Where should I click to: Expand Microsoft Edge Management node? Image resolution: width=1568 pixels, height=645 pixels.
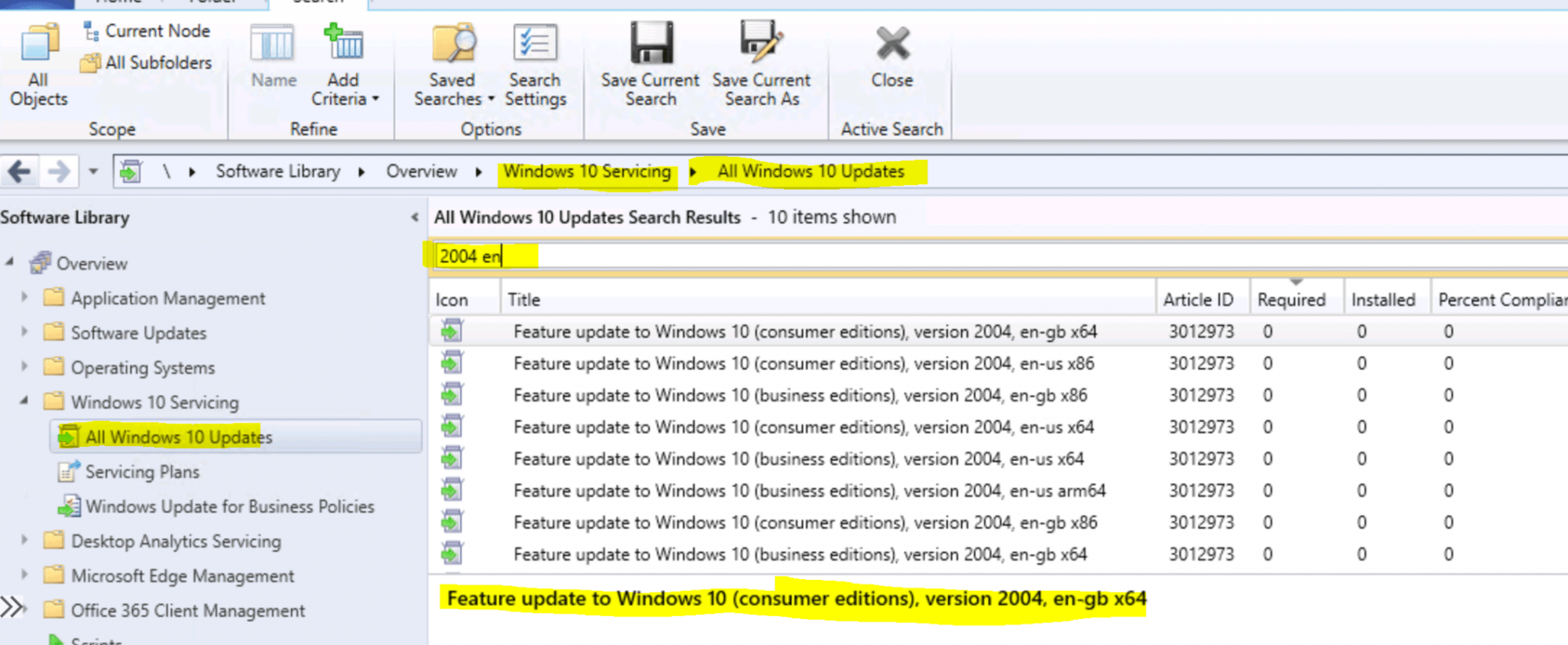pos(24,574)
